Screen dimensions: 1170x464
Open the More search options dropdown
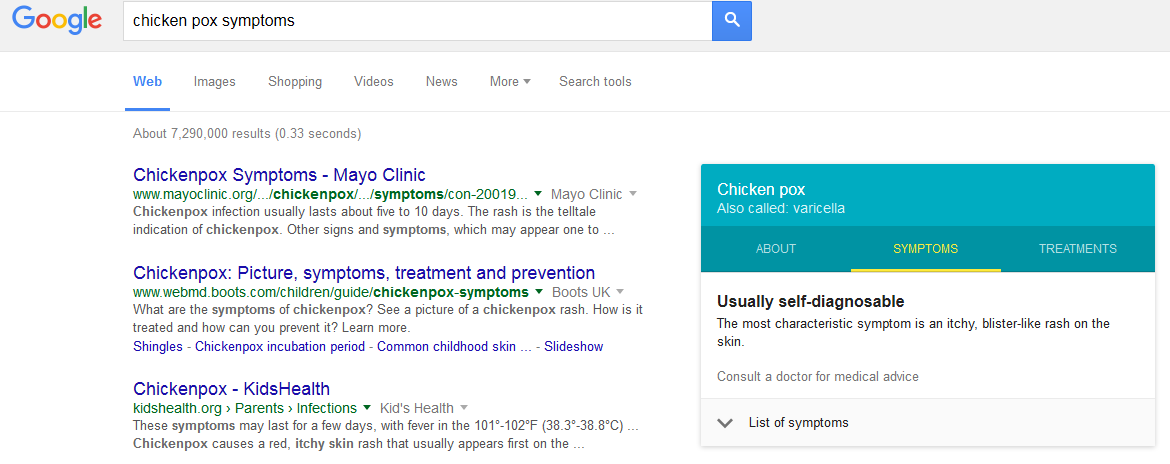coord(510,82)
